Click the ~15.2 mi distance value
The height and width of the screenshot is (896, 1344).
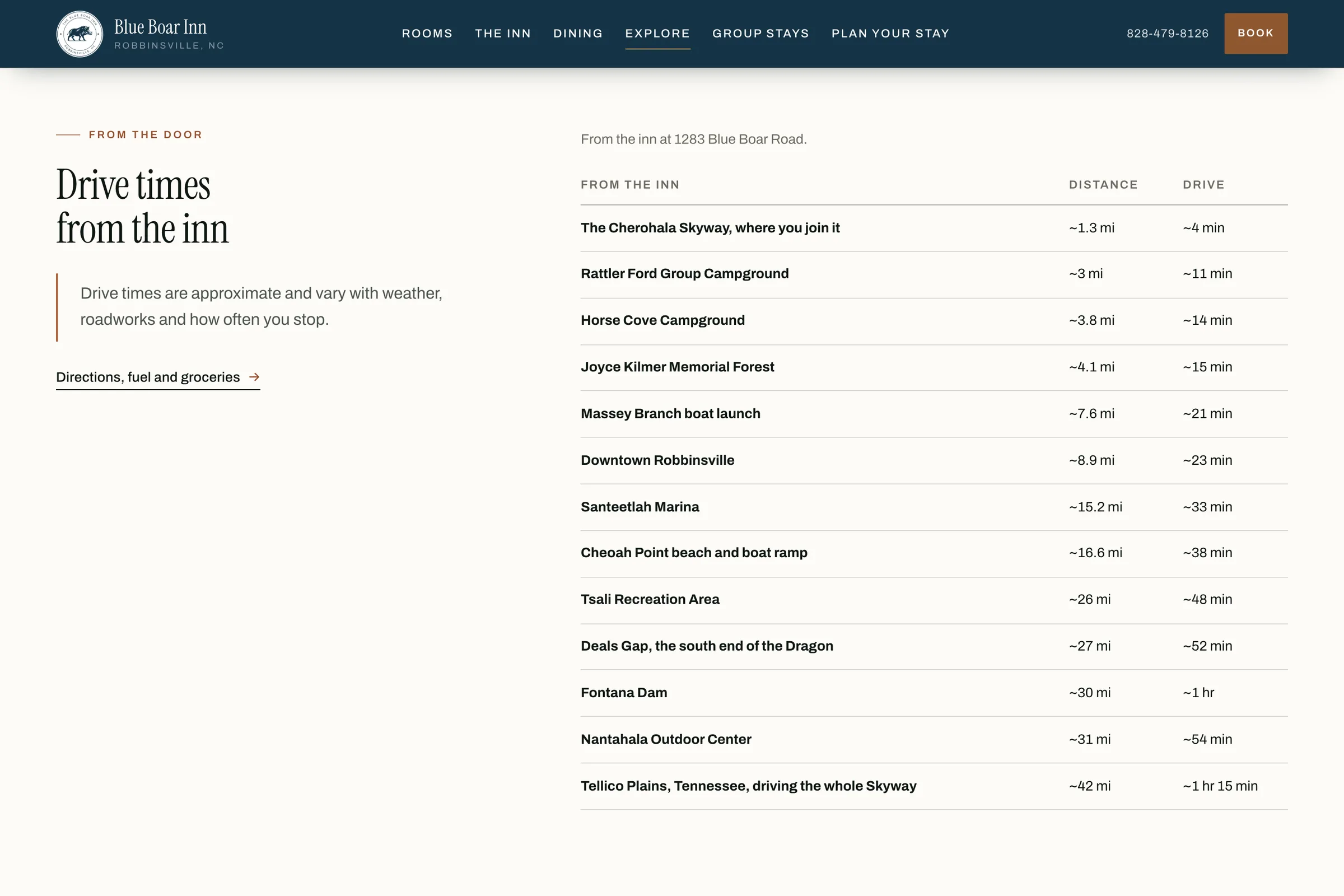point(1095,507)
